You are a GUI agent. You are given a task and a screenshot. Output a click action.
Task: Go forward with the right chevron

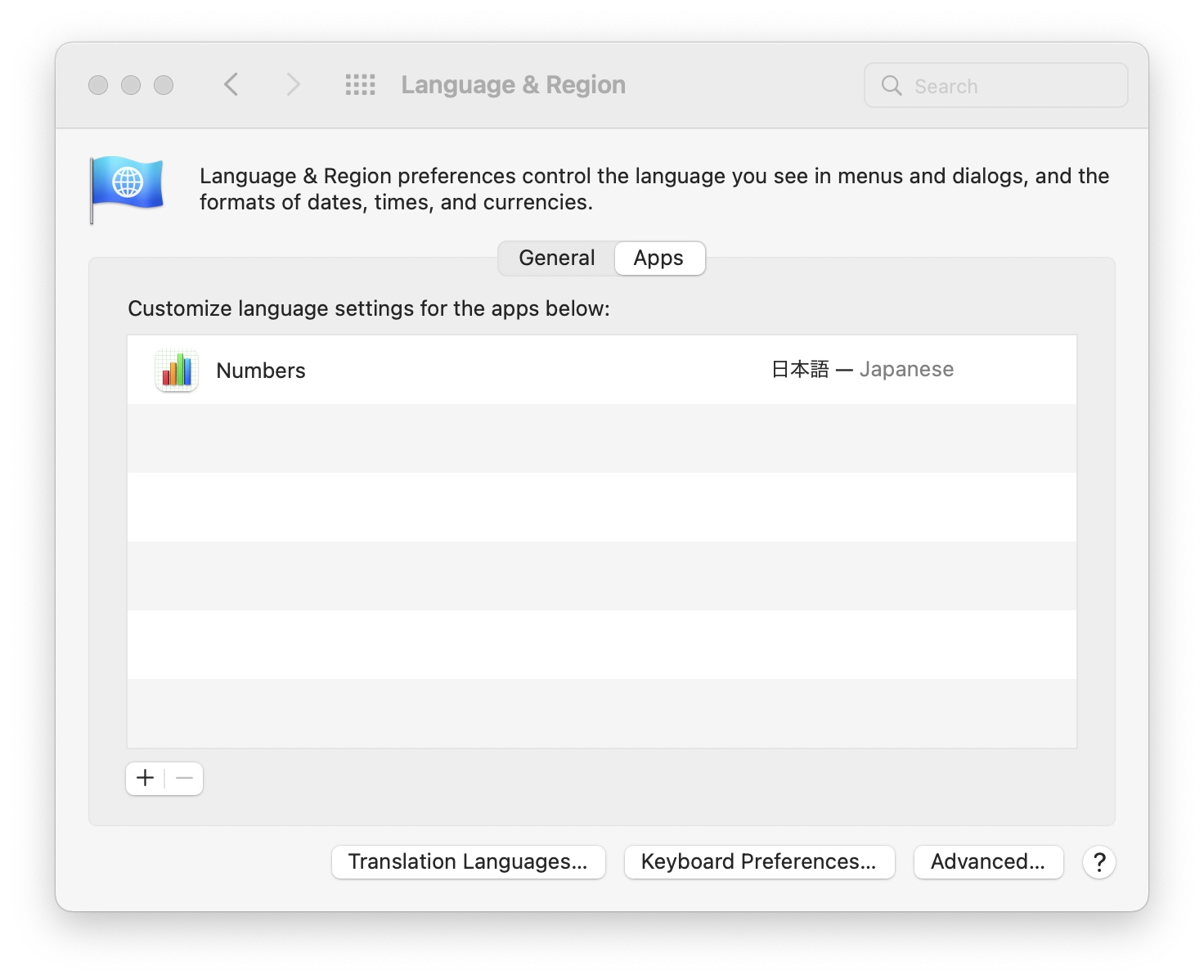(293, 84)
